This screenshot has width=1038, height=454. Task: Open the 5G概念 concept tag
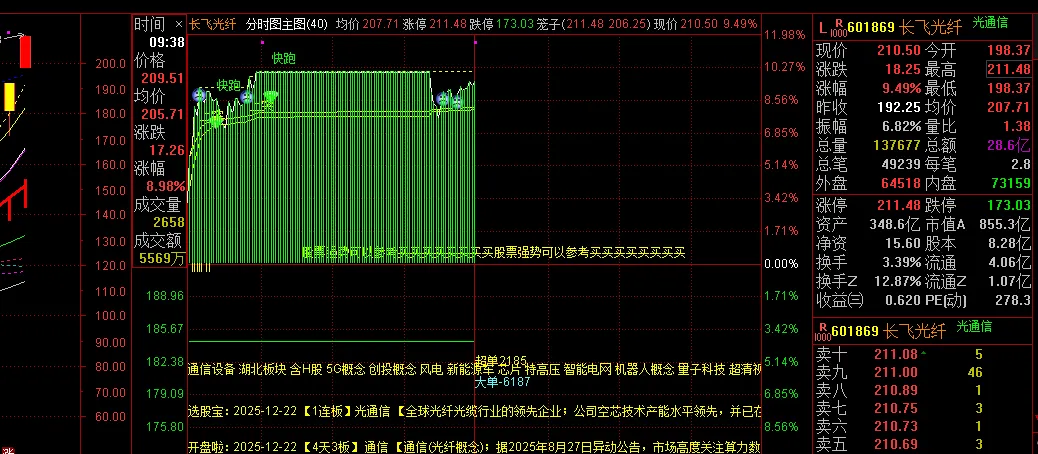(x=346, y=369)
